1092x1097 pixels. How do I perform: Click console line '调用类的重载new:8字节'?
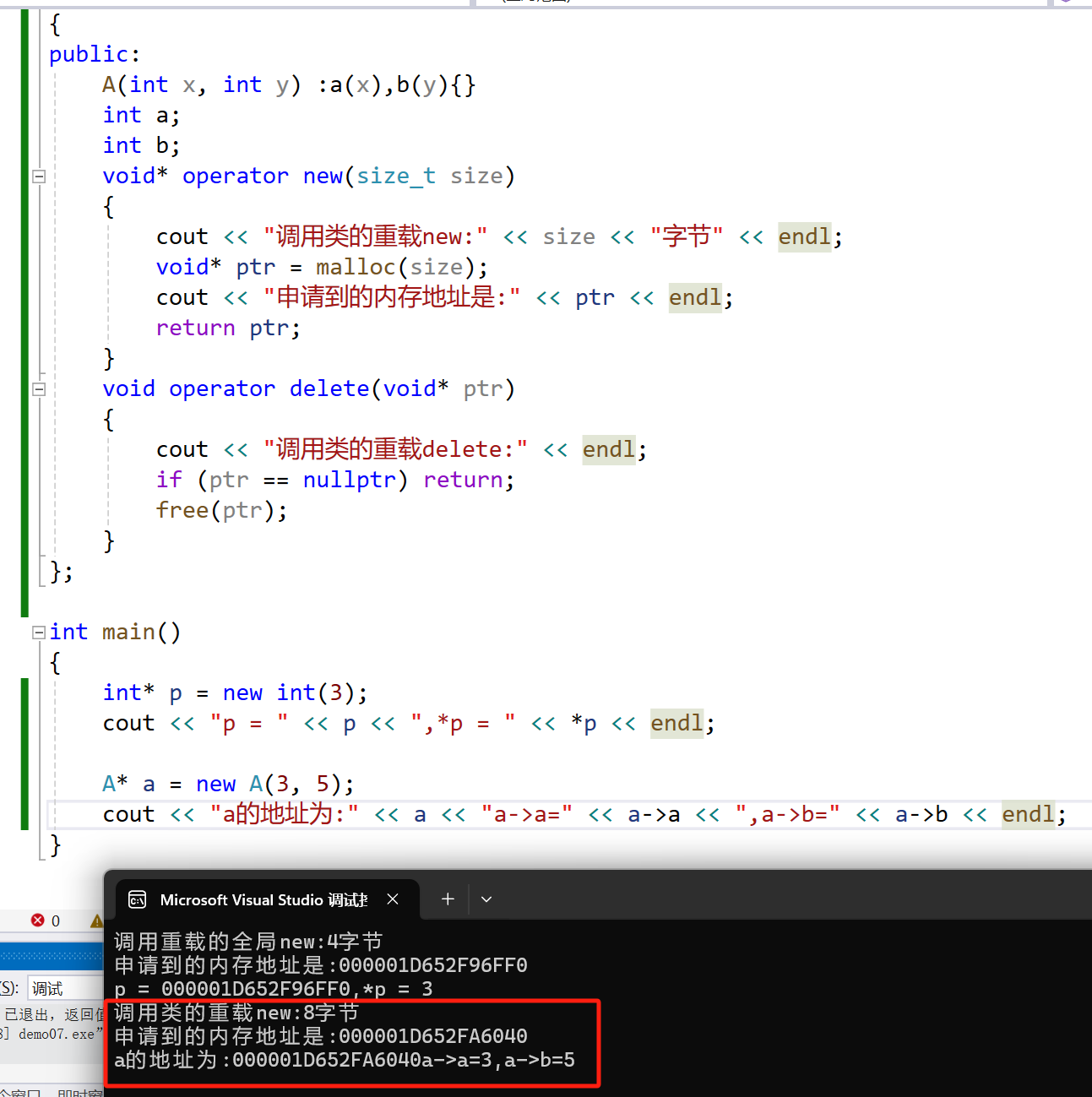point(236,1013)
